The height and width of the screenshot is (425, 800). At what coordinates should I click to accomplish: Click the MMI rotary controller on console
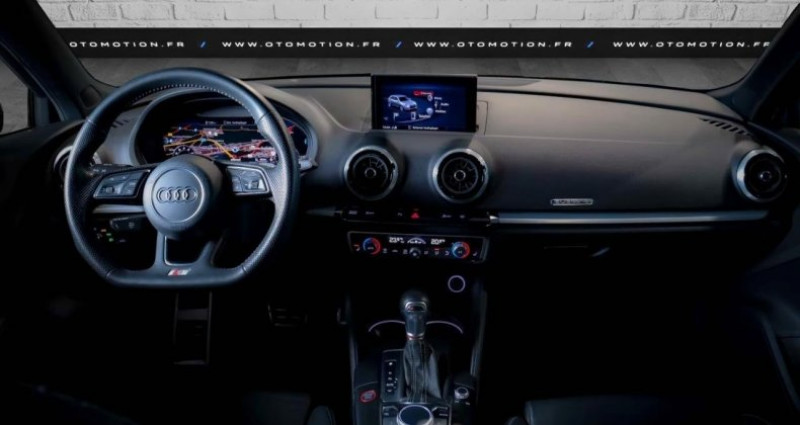point(414,413)
